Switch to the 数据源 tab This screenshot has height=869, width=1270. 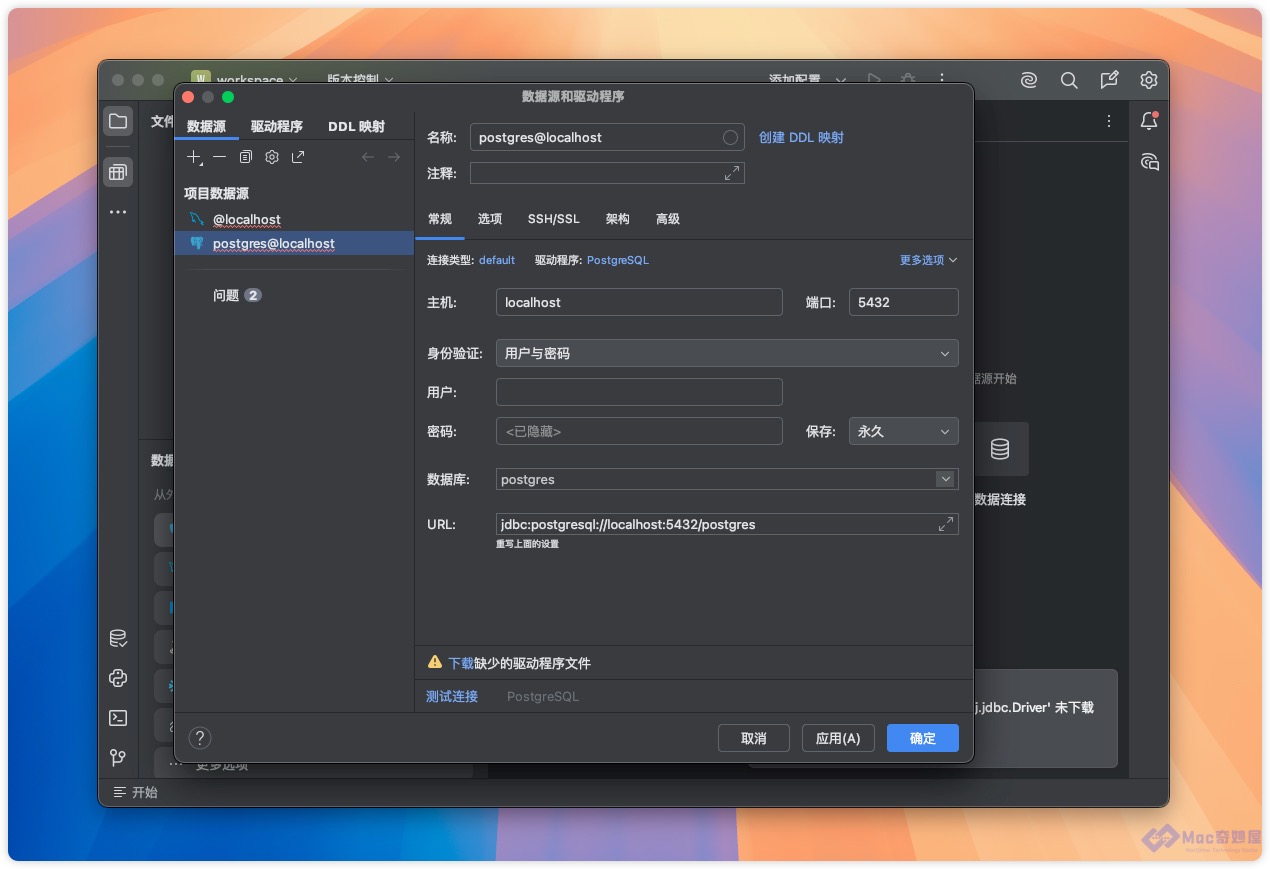206,126
